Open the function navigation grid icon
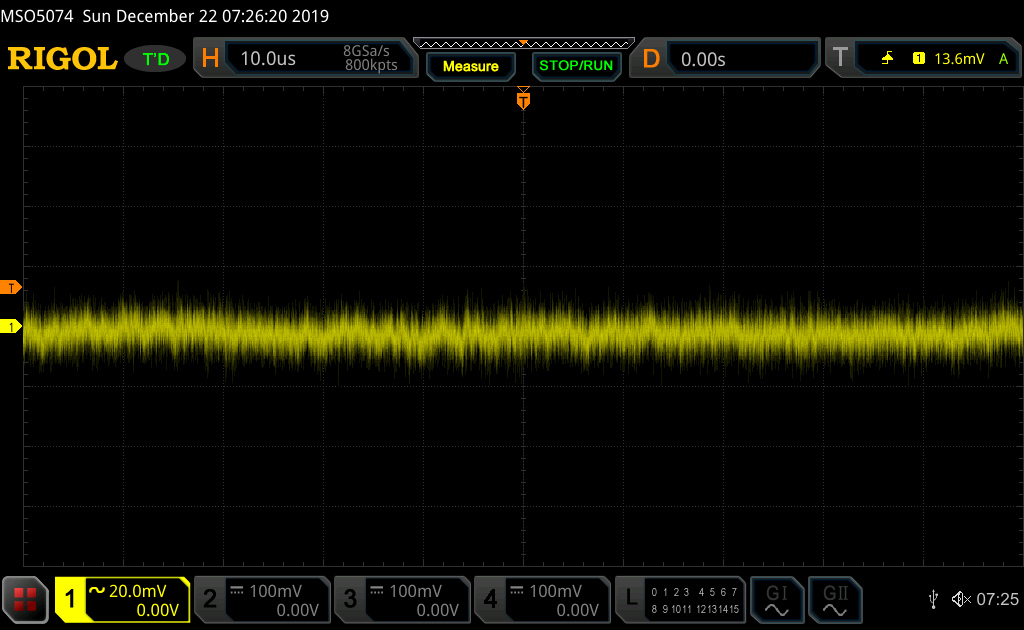This screenshot has width=1024, height=630. 25,600
